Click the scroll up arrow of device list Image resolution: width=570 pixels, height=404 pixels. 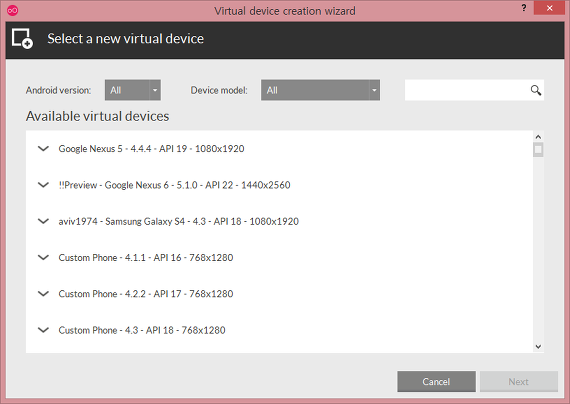(538, 137)
